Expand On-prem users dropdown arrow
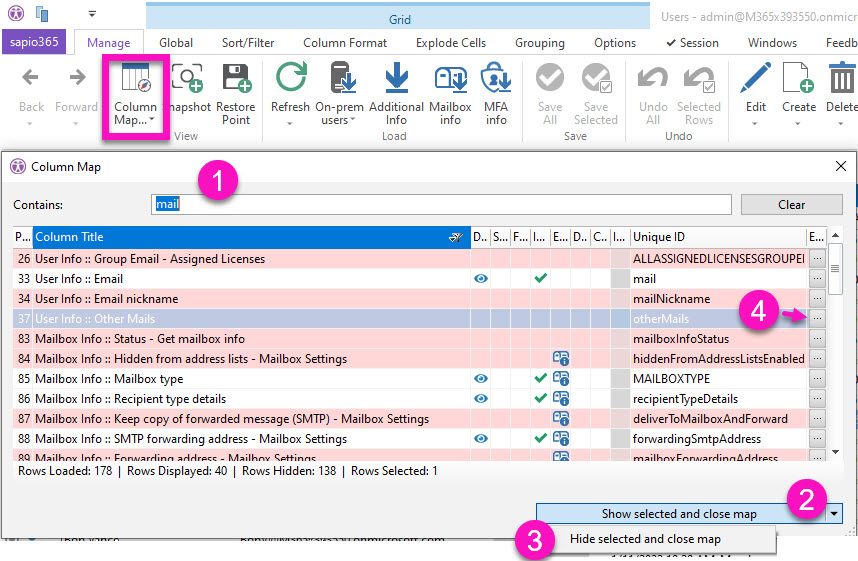This screenshot has width=858, height=561. point(353,120)
